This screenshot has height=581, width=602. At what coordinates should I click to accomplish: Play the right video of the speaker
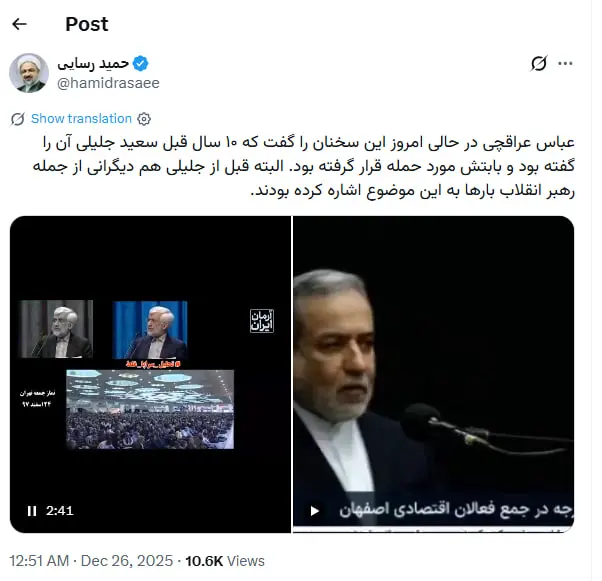point(315,511)
